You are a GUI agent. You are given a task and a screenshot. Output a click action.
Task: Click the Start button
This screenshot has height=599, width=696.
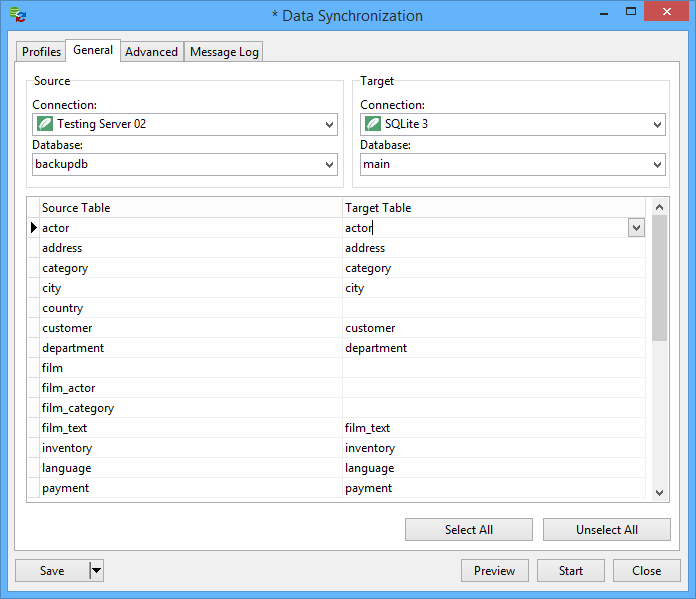click(571, 571)
